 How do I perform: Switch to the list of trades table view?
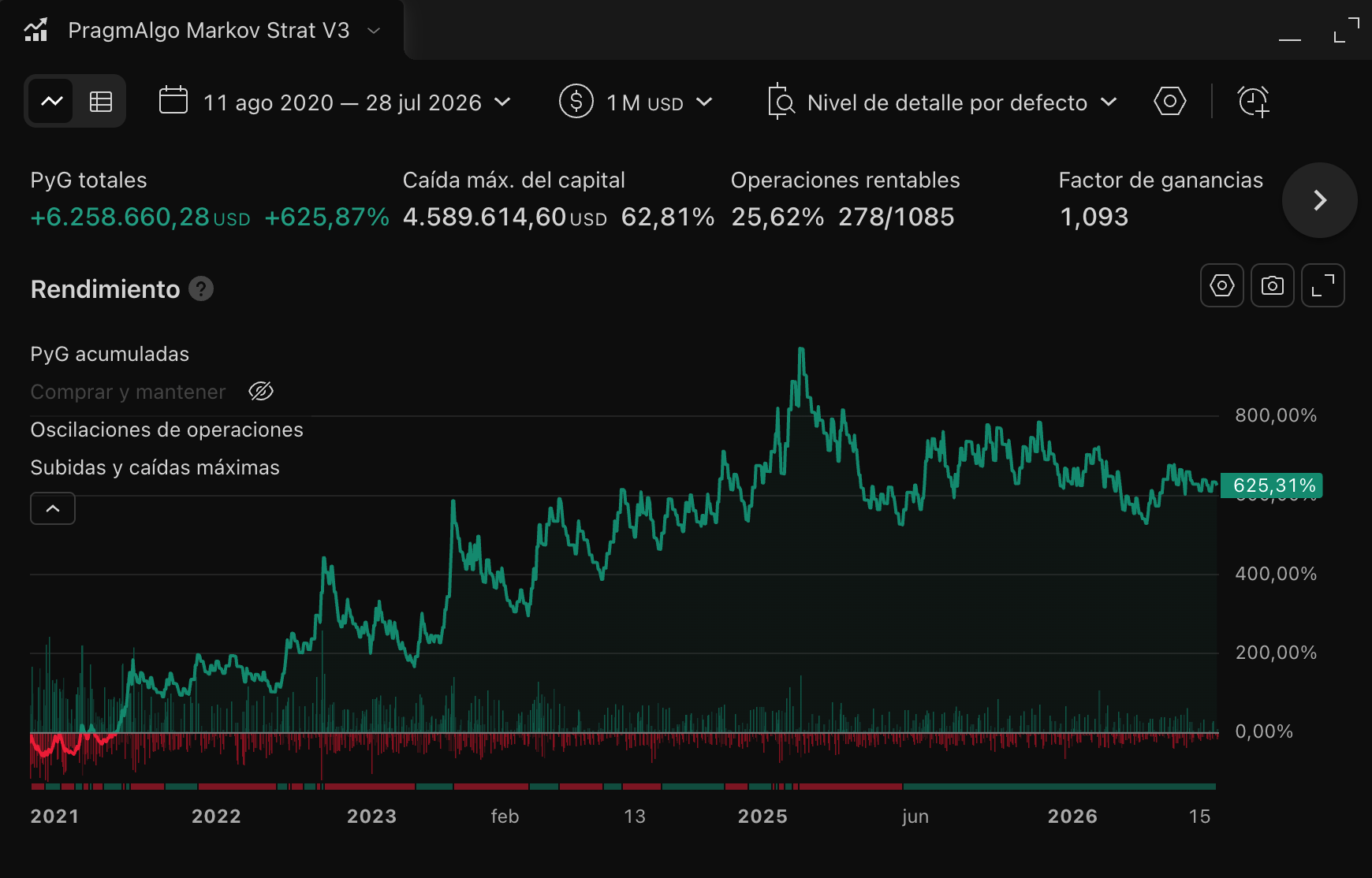point(101,101)
